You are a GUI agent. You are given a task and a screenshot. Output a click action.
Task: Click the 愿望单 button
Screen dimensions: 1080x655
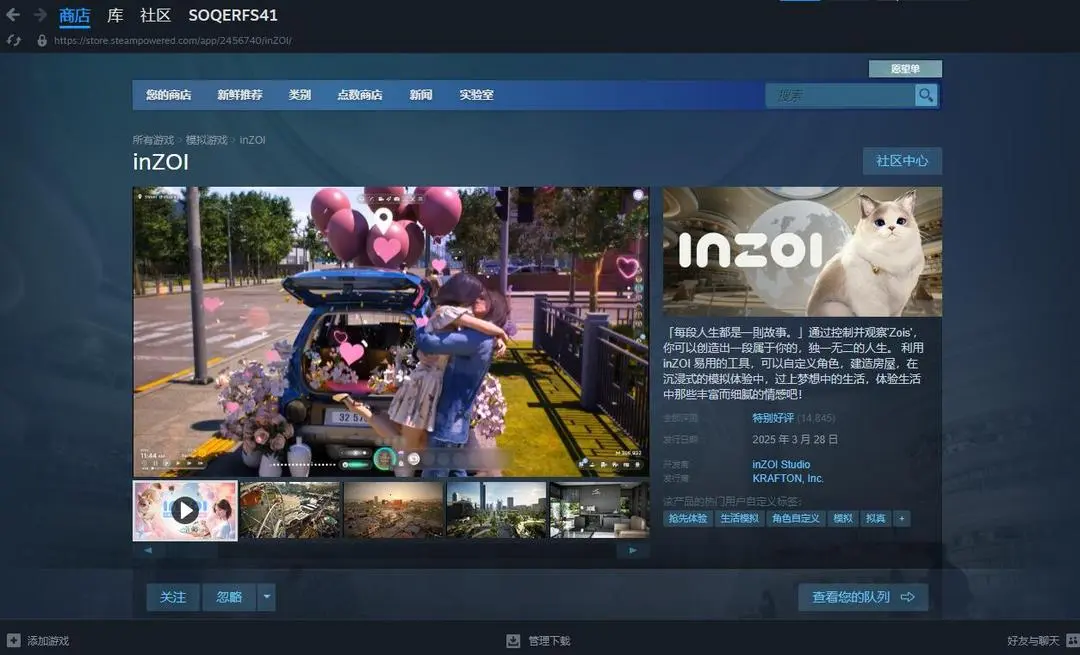[905, 69]
